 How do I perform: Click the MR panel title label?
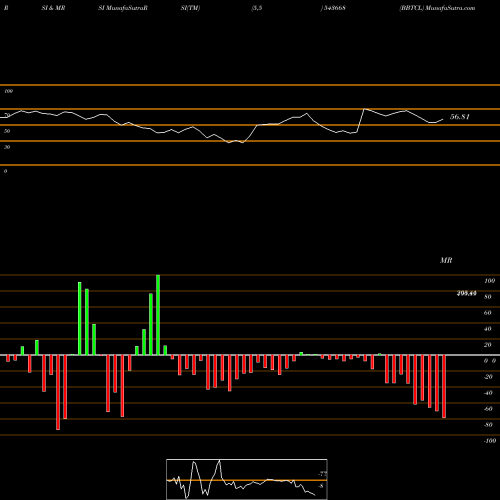click(446, 260)
